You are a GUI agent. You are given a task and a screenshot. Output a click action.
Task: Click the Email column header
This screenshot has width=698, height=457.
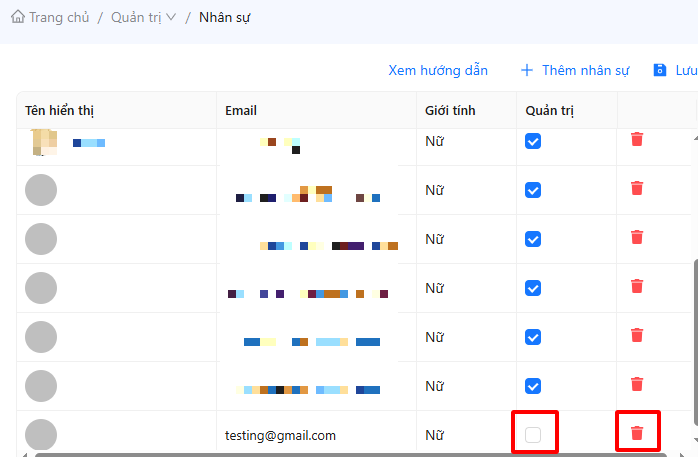pyautogui.click(x=241, y=110)
